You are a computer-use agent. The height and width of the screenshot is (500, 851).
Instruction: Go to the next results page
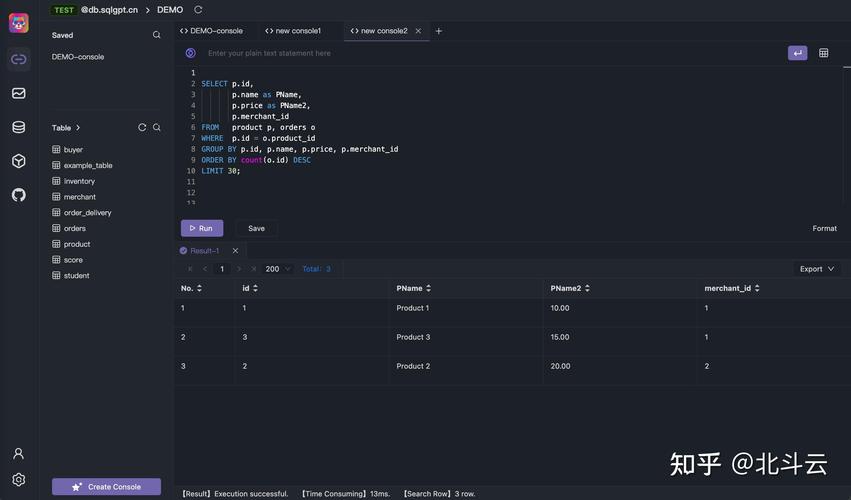pyautogui.click(x=239, y=269)
